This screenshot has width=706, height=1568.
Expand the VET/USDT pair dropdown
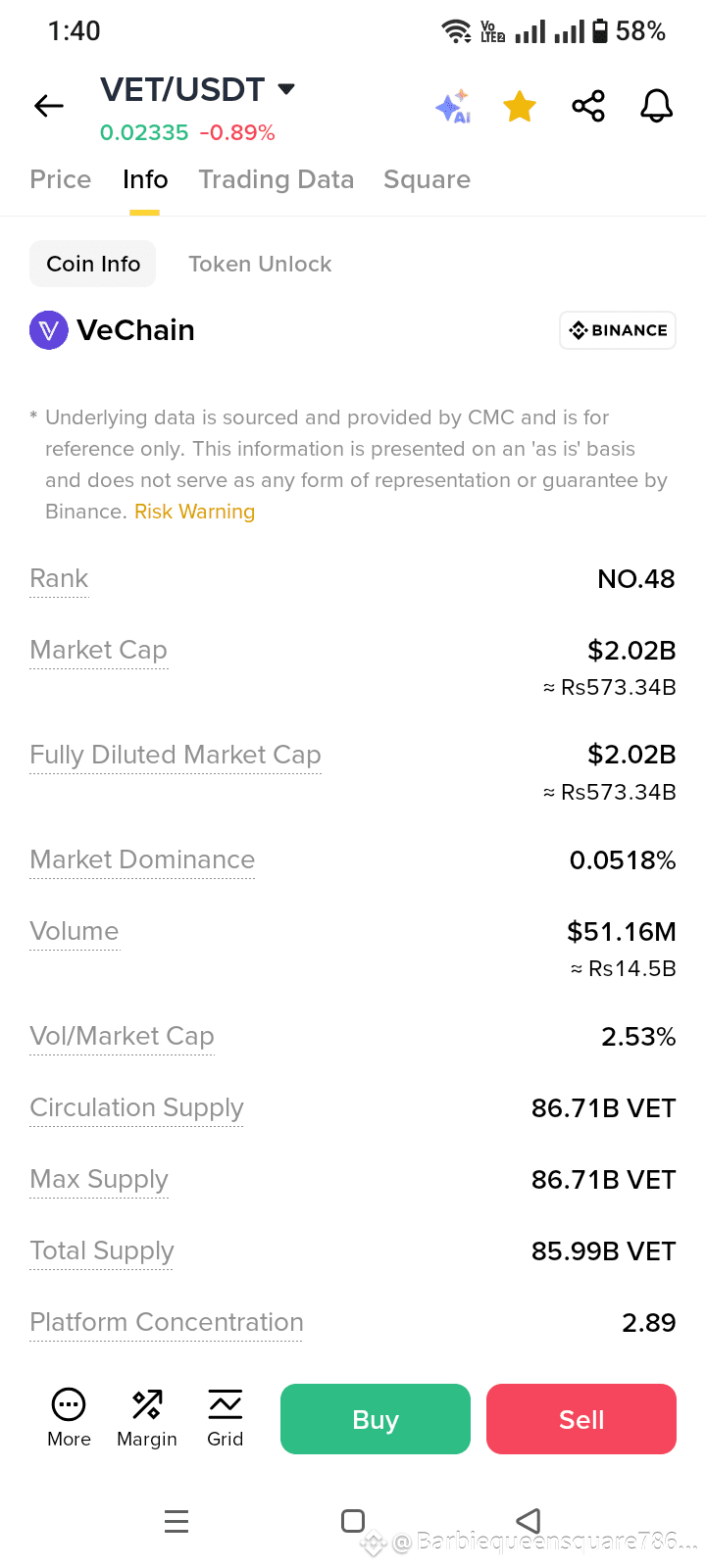[x=286, y=89]
